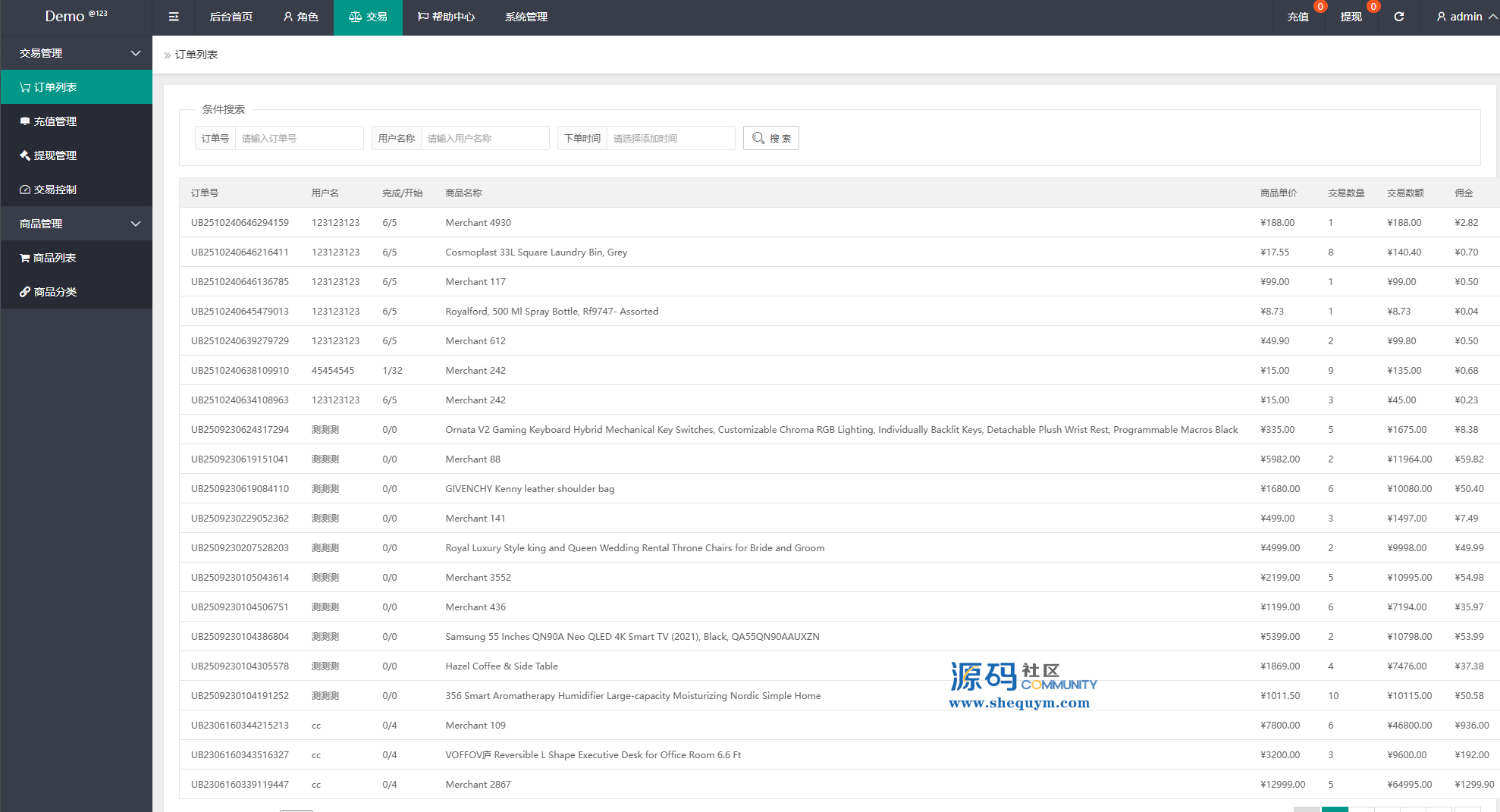
Task: Click the sidebar collapse hamburger icon
Action: coord(174,17)
